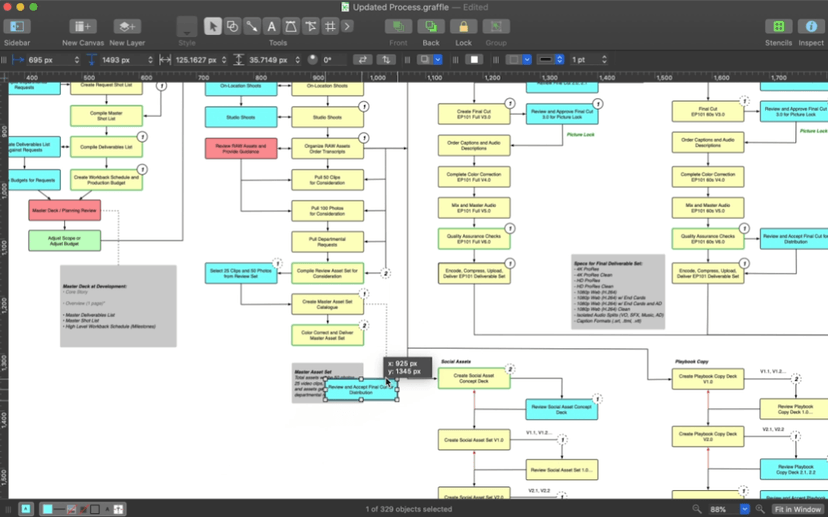Zoom in with the right magnifier
Screen dimensions: 828x517
[759, 509]
